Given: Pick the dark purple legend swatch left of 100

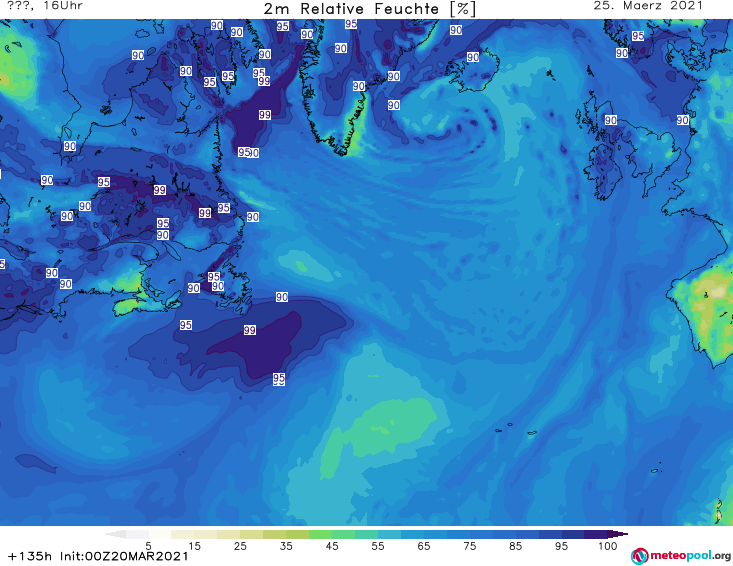Looking at the screenshot, I should pyautogui.click(x=596, y=534).
